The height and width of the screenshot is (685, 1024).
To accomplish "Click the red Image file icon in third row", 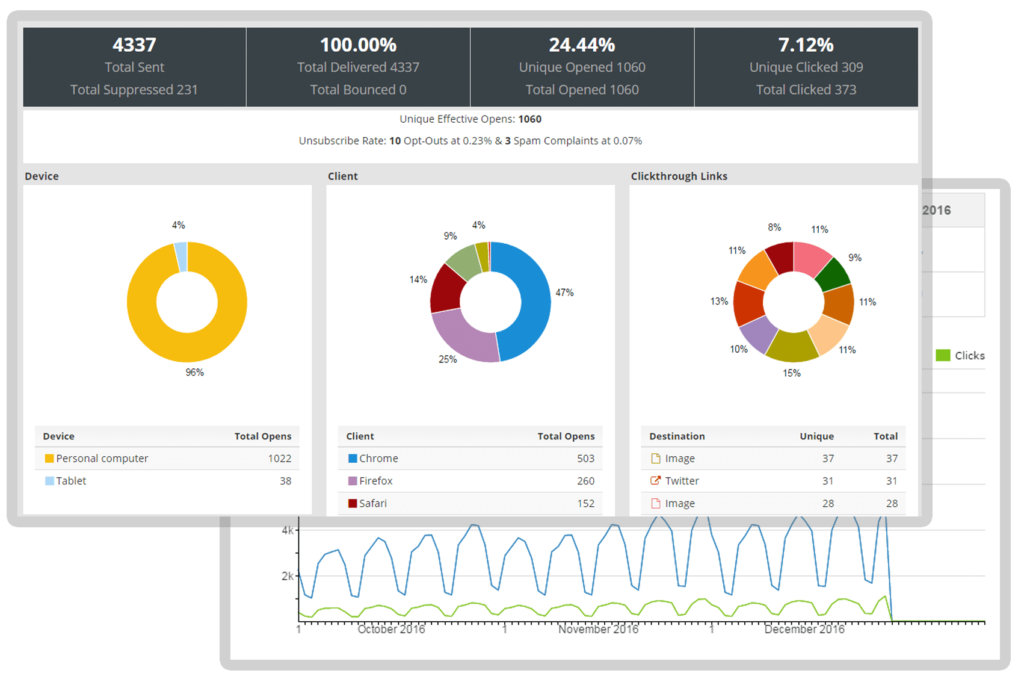I will [656, 503].
